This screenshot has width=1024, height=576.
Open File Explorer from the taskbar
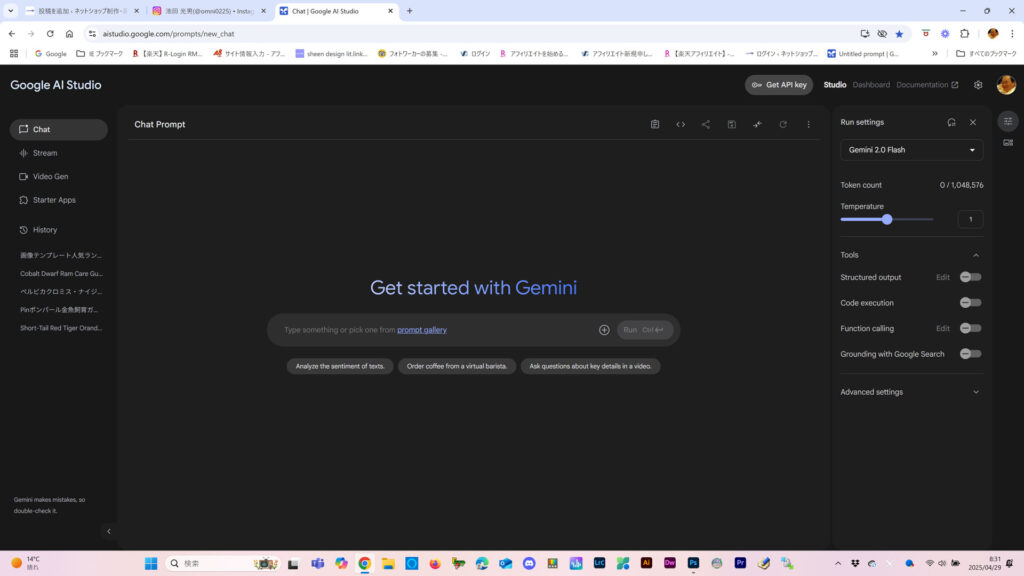point(388,563)
